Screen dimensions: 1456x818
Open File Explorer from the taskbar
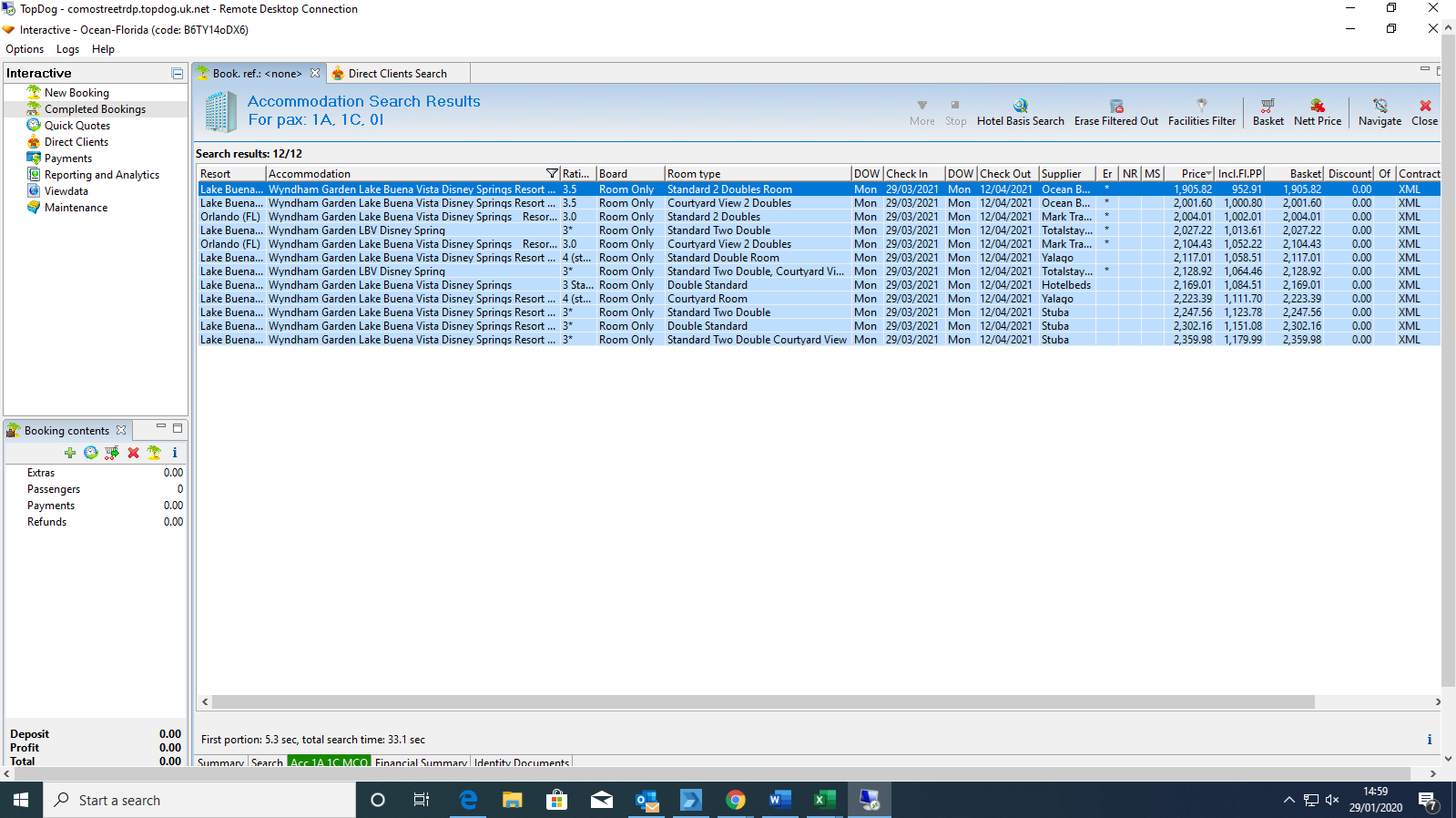[513, 800]
